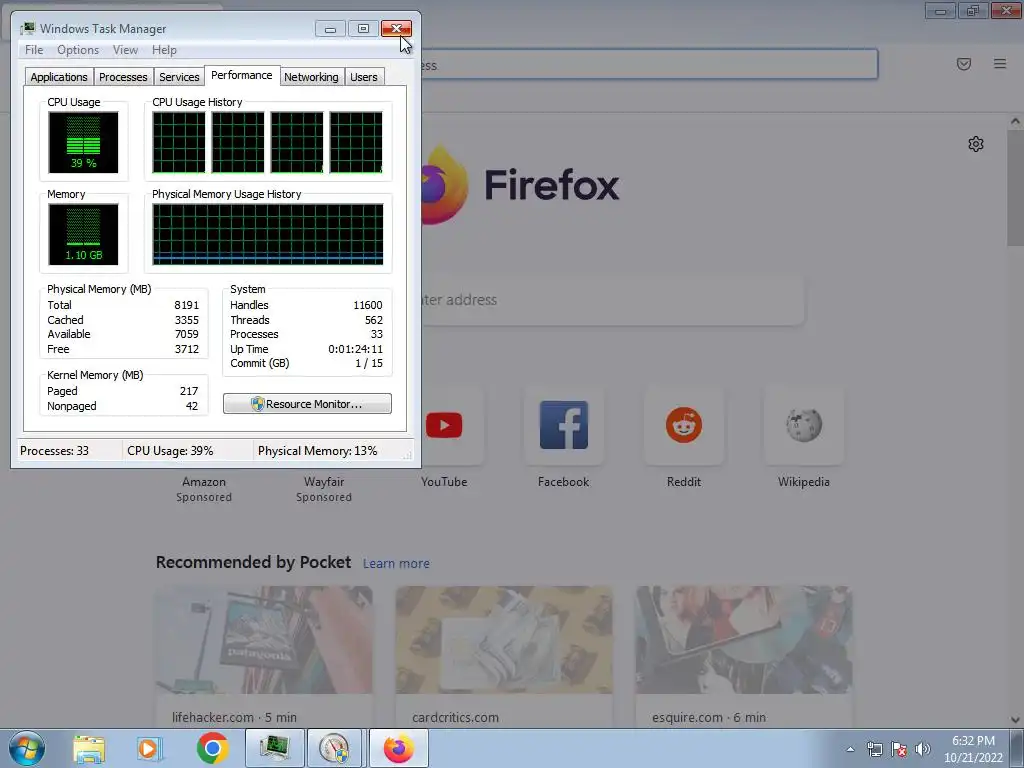Open the Reddit shortcut tile in Firefox
This screenshot has height=768, width=1024.
(684, 425)
